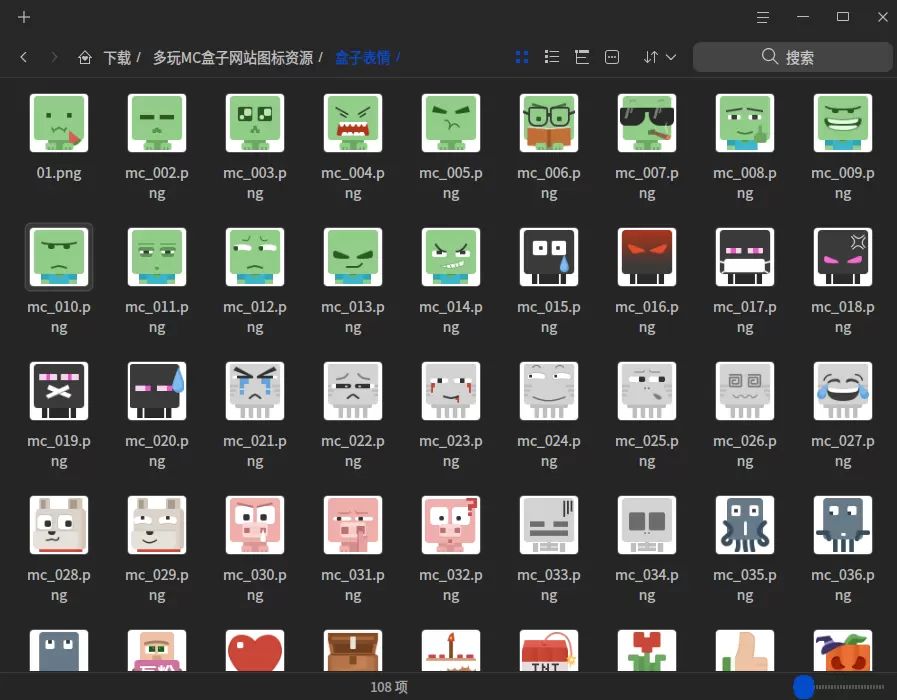Switch to icon grid view

tap(522, 57)
